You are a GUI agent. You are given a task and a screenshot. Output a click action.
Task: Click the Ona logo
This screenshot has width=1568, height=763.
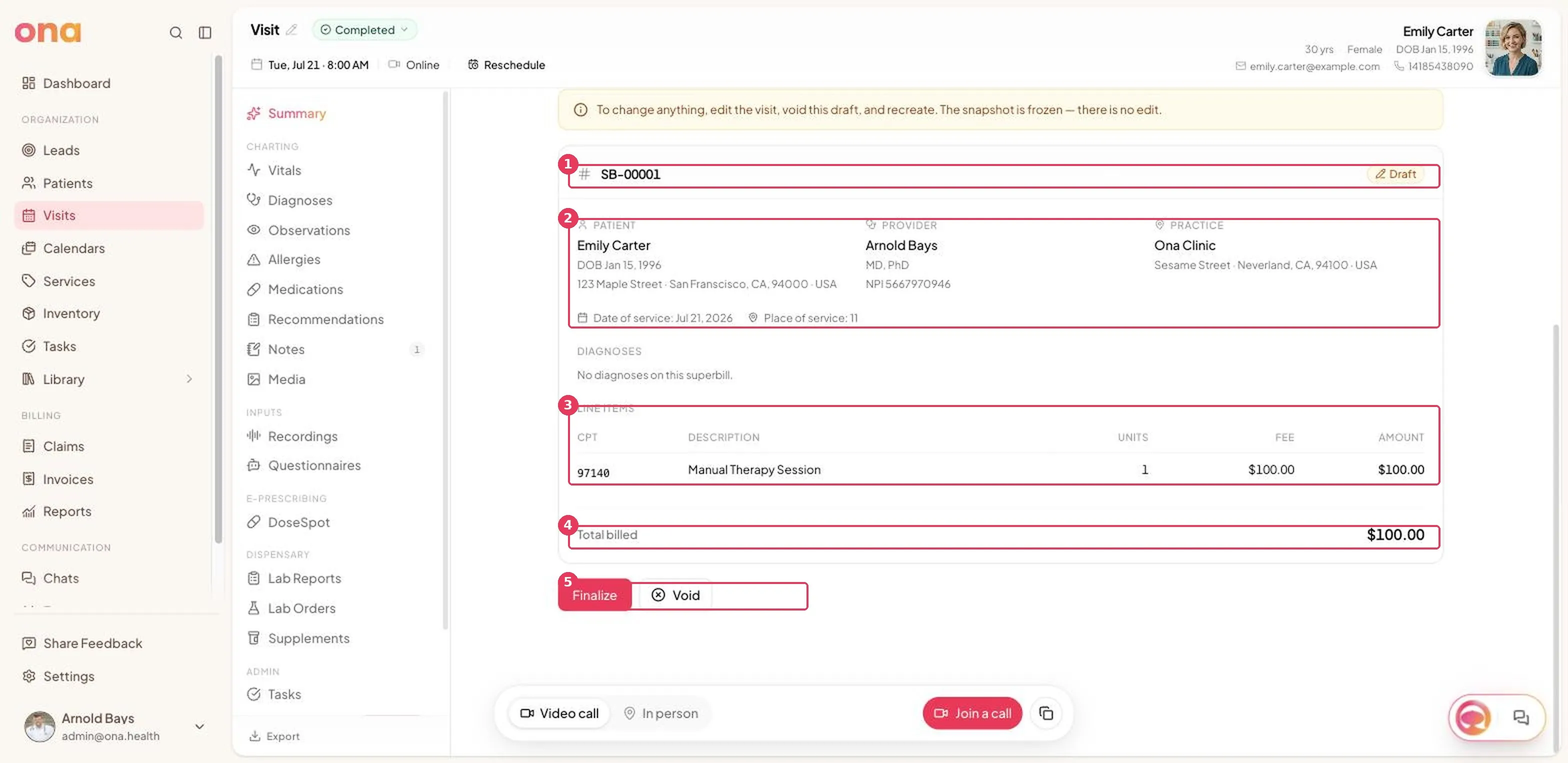48,32
